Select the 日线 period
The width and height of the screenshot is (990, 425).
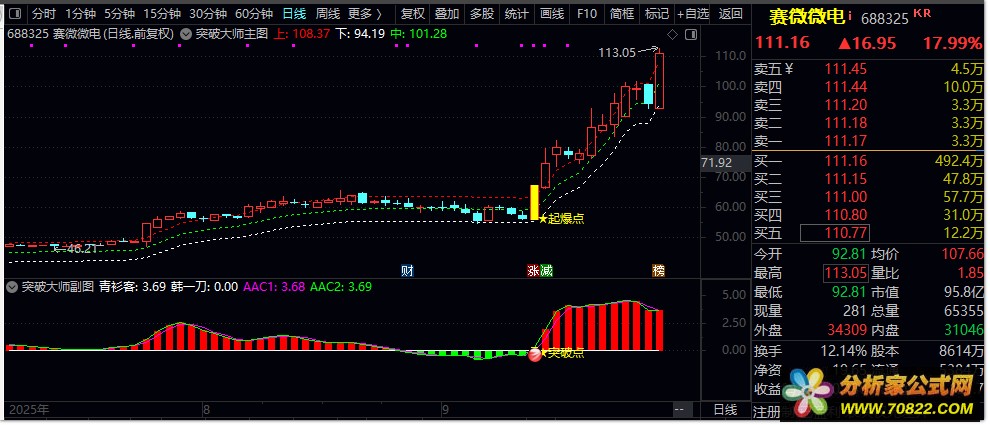[294, 13]
